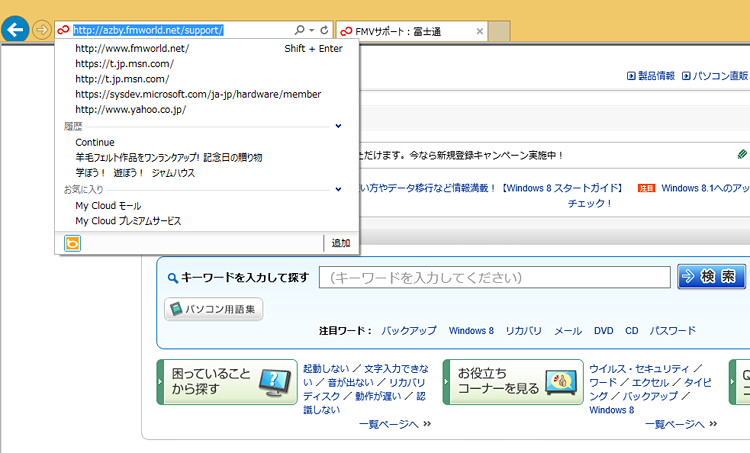Click the site favicon in the address bar
Image resolution: width=750 pixels, height=453 pixels.
(63, 31)
